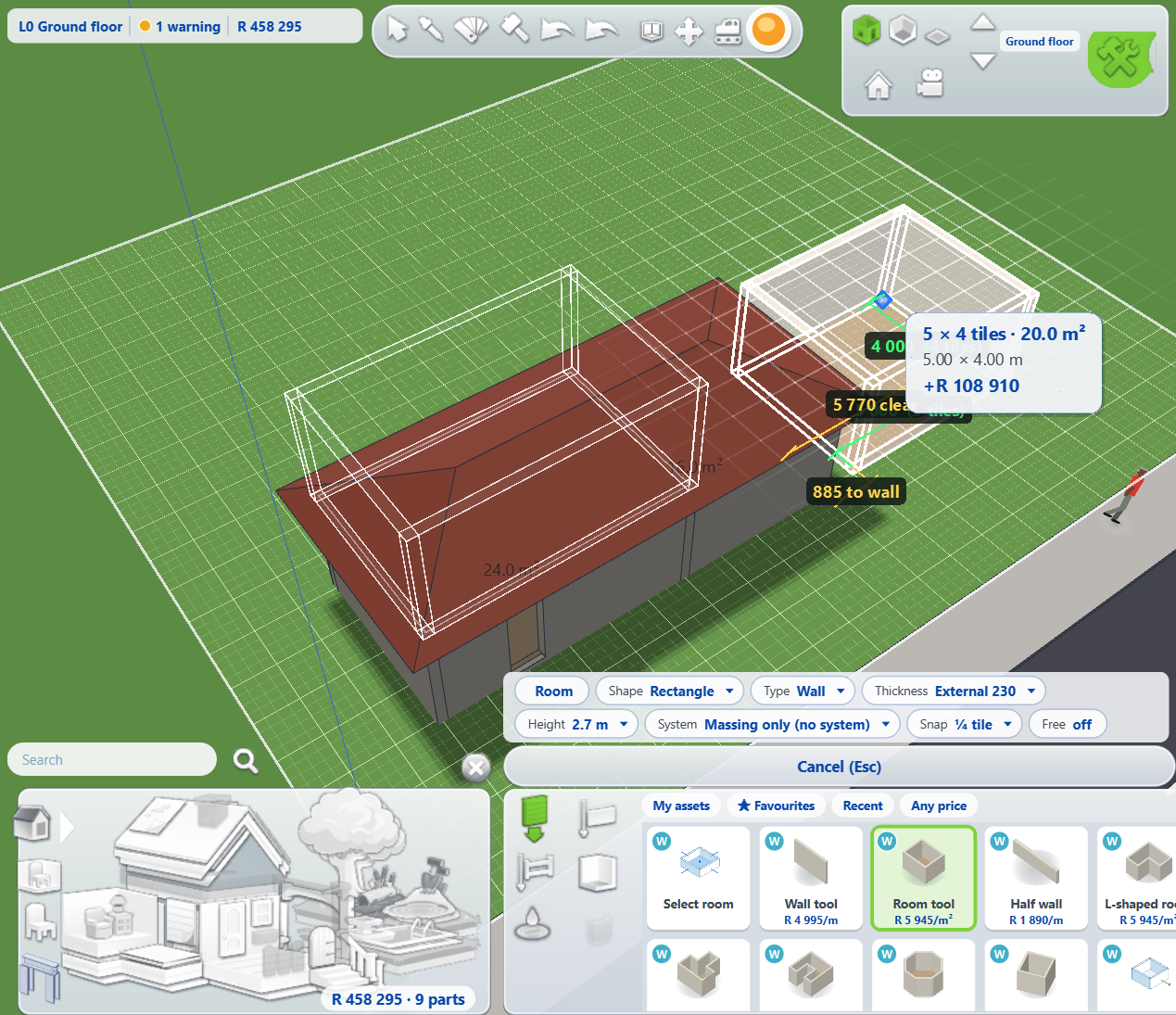Image resolution: width=1176 pixels, height=1015 pixels.
Task: Open the design swatch fan tool
Action: click(x=471, y=30)
